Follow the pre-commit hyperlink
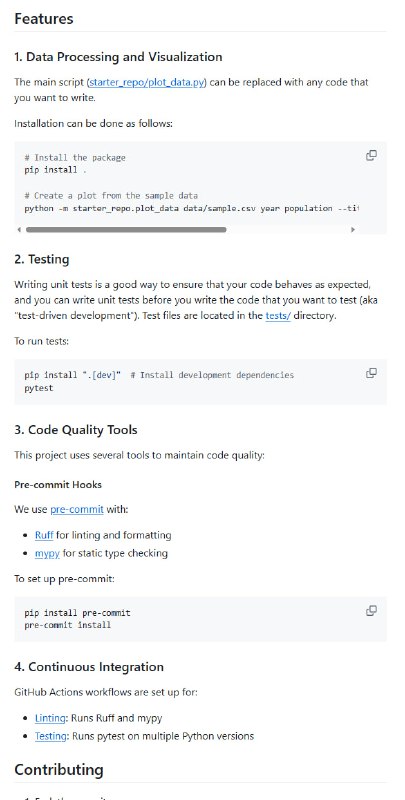 pyautogui.click(x=77, y=509)
